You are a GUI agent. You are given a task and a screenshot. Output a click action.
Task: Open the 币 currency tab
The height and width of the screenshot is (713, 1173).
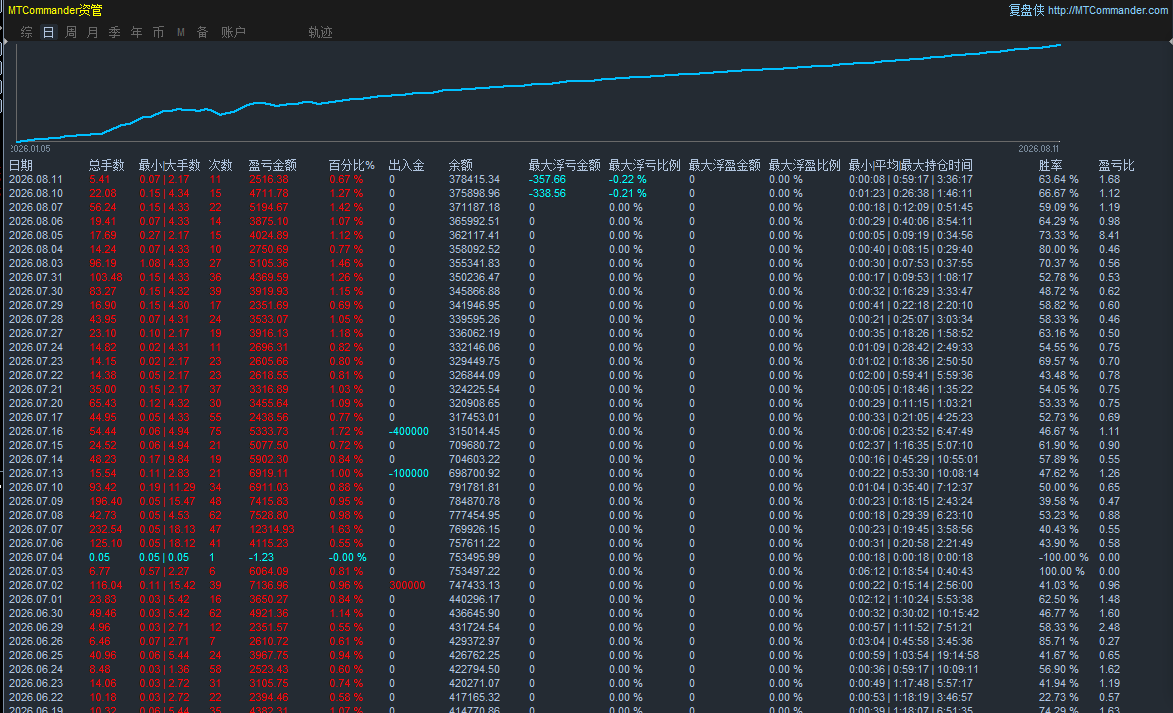point(158,32)
